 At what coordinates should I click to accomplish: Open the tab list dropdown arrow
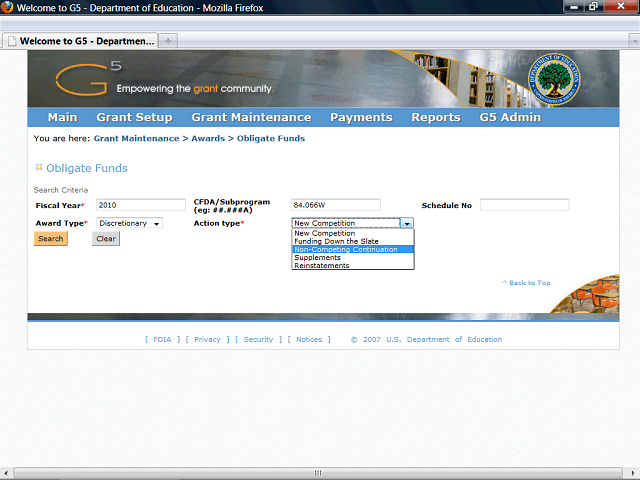(x=634, y=41)
